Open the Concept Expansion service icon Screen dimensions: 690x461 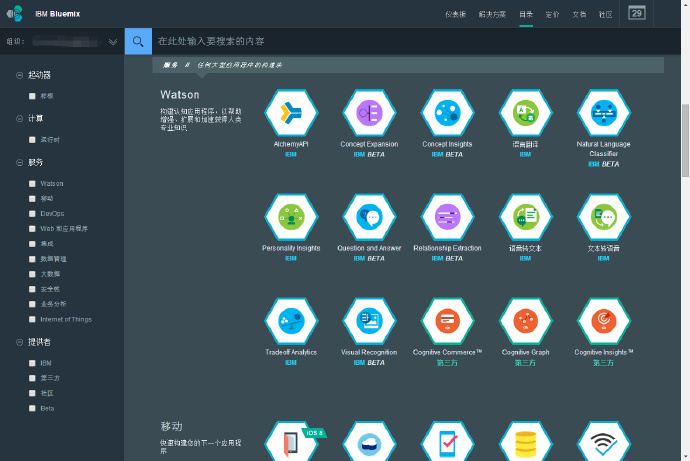(x=369, y=113)
